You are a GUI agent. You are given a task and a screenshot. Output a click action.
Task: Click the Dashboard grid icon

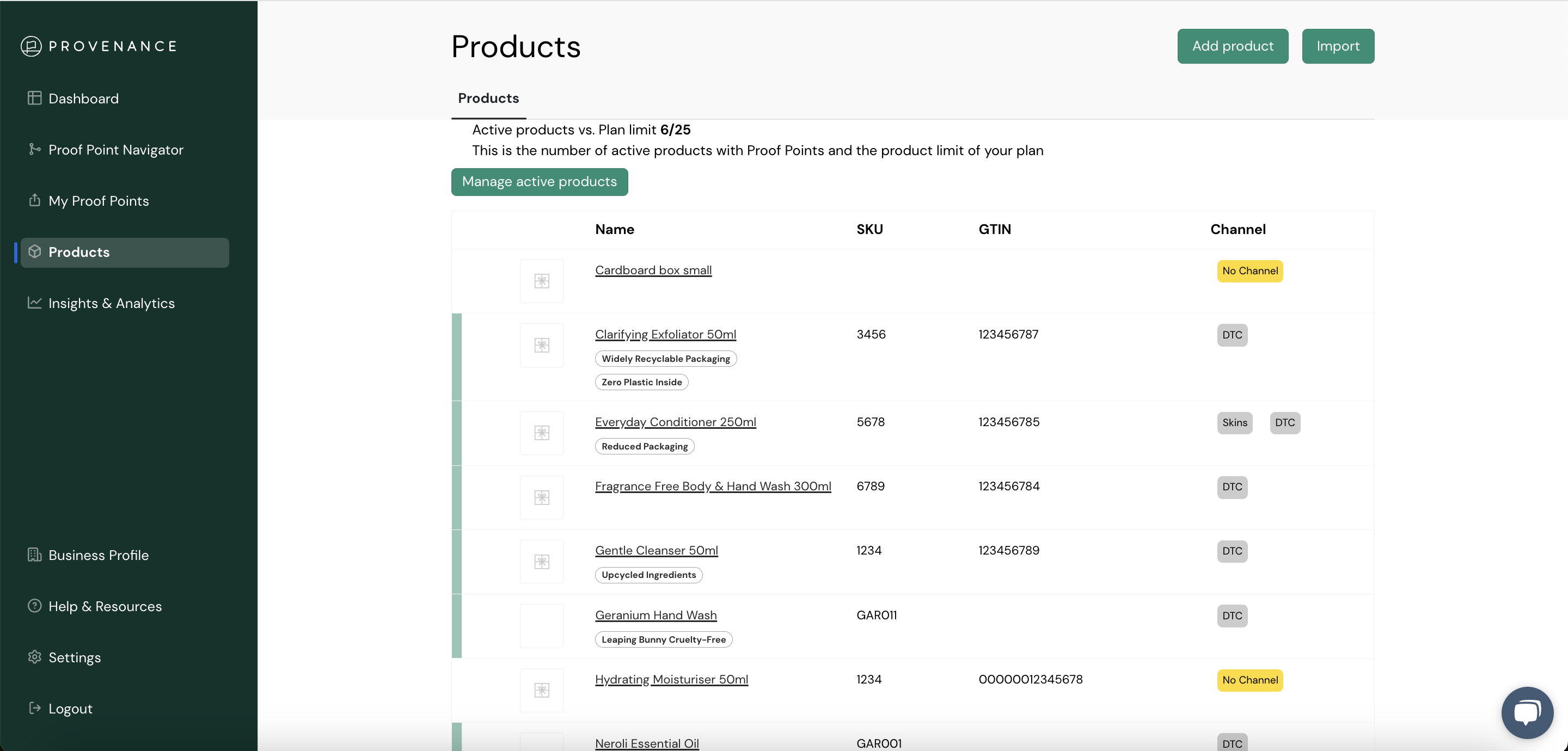(35, 98)
